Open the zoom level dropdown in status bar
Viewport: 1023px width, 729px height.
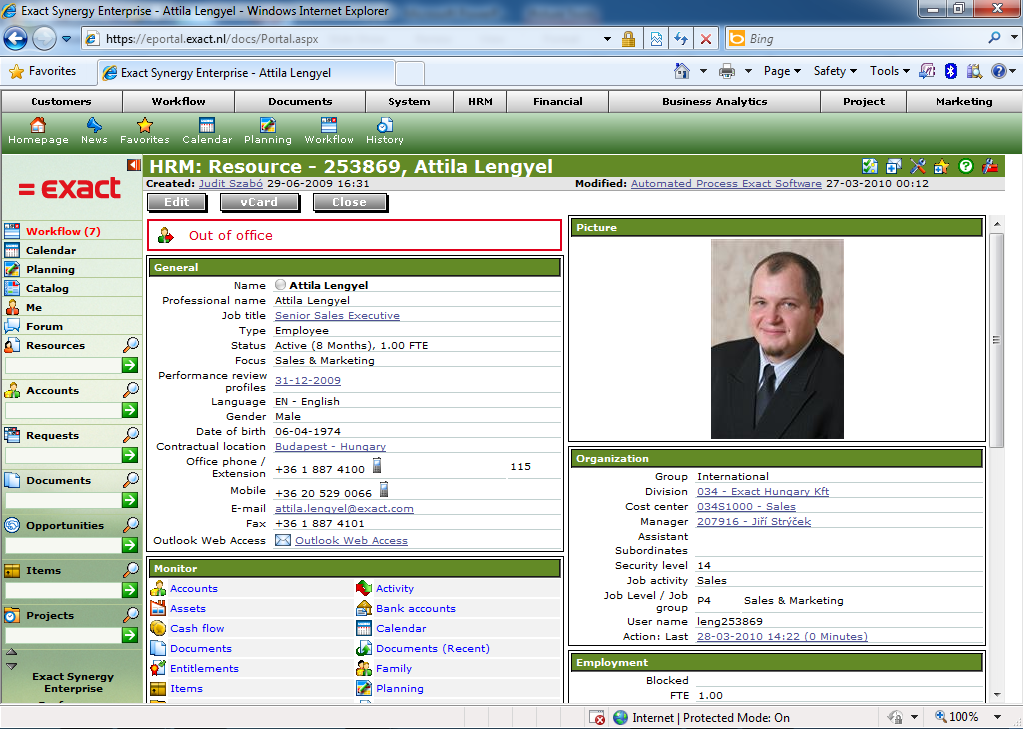(997, 717)
